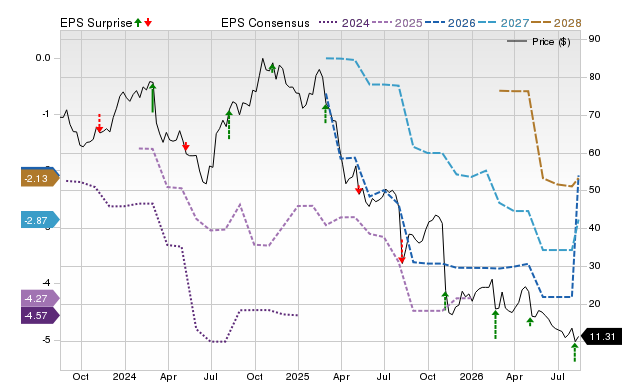Image resolution: width=640 pixels, height=382 pixels.
Task: Click the black 11.31 price tag
Action: pyautogui.click(x=601, y=337)
